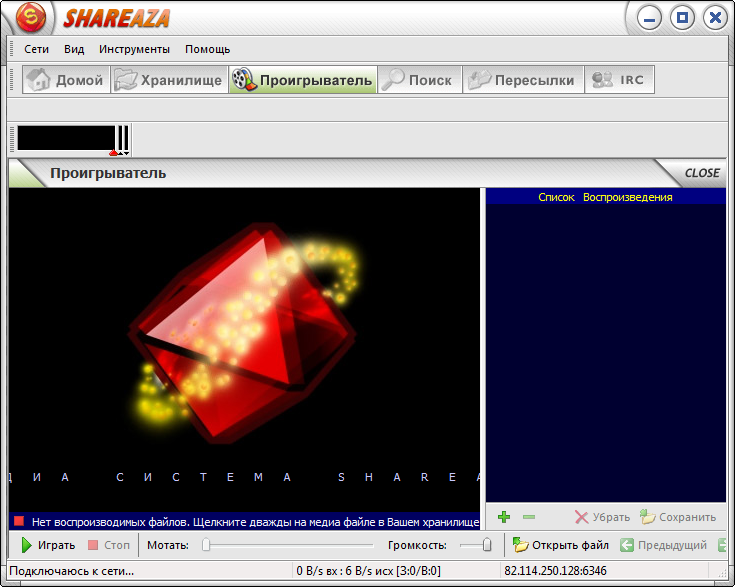Go to the Домой tab
735x587 pixels.
(66, 80)
